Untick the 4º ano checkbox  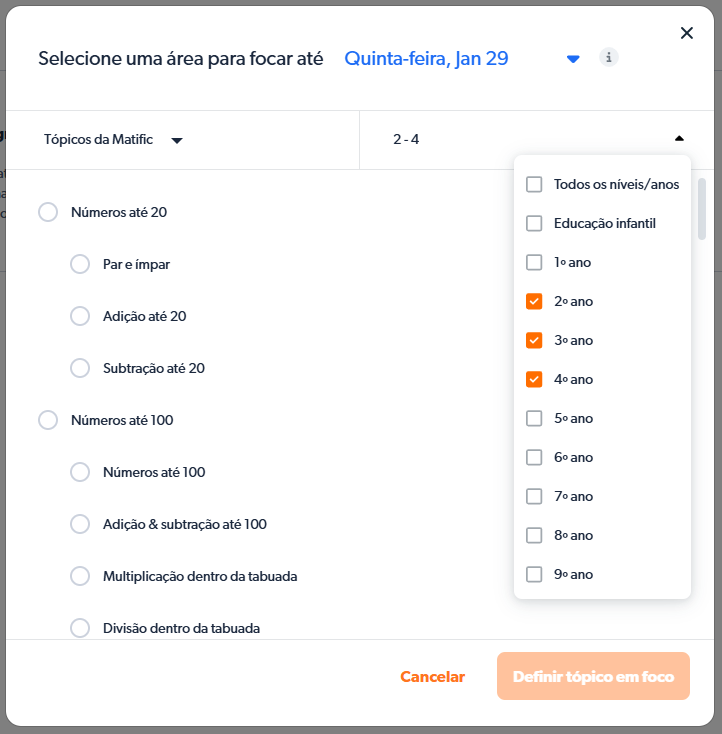pyautogui.click(x=534, y=379)
